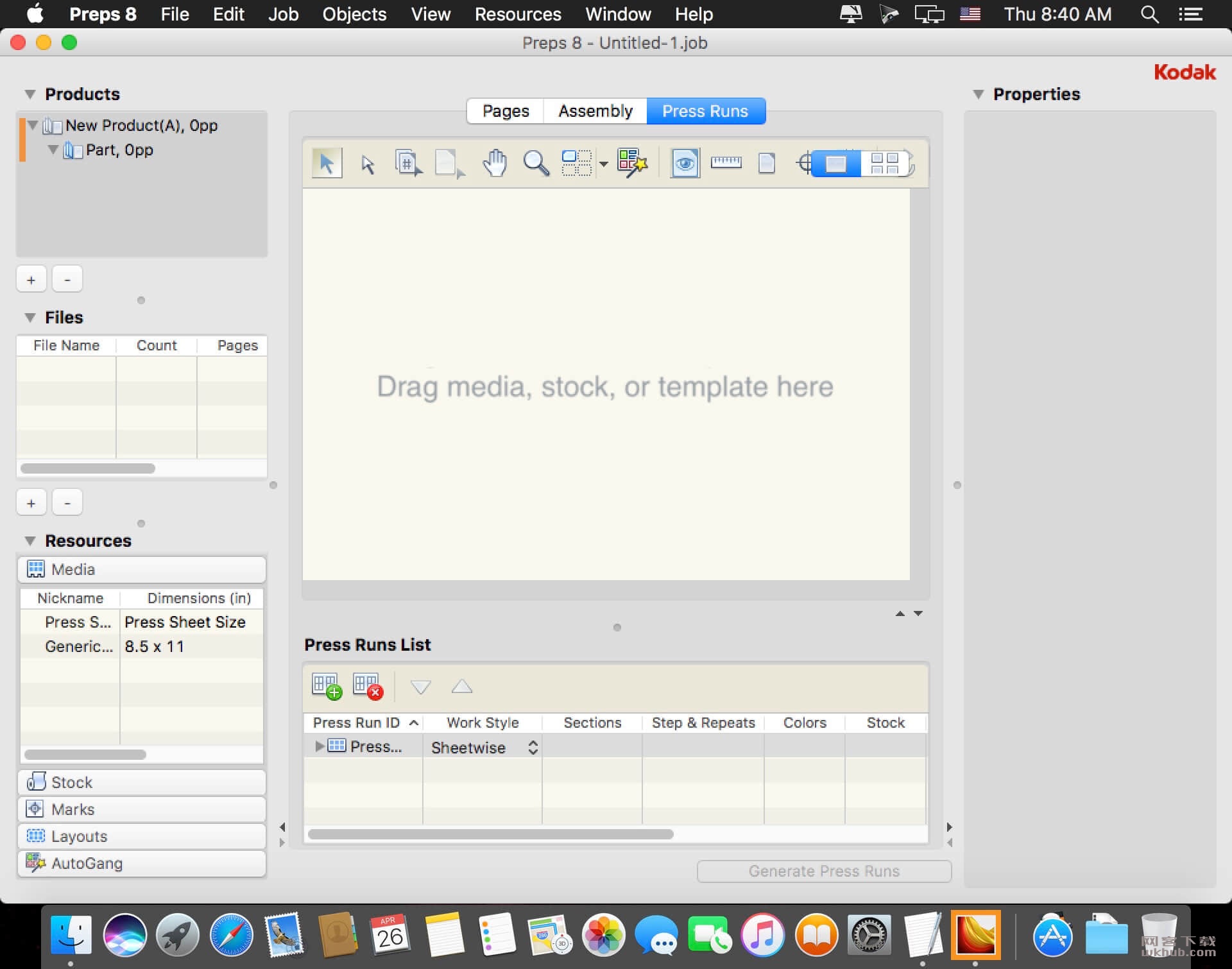The width and height of the screenshot is (1232, 969).
Task: Open the Resources menu
Action: click(x=518, y=14)
